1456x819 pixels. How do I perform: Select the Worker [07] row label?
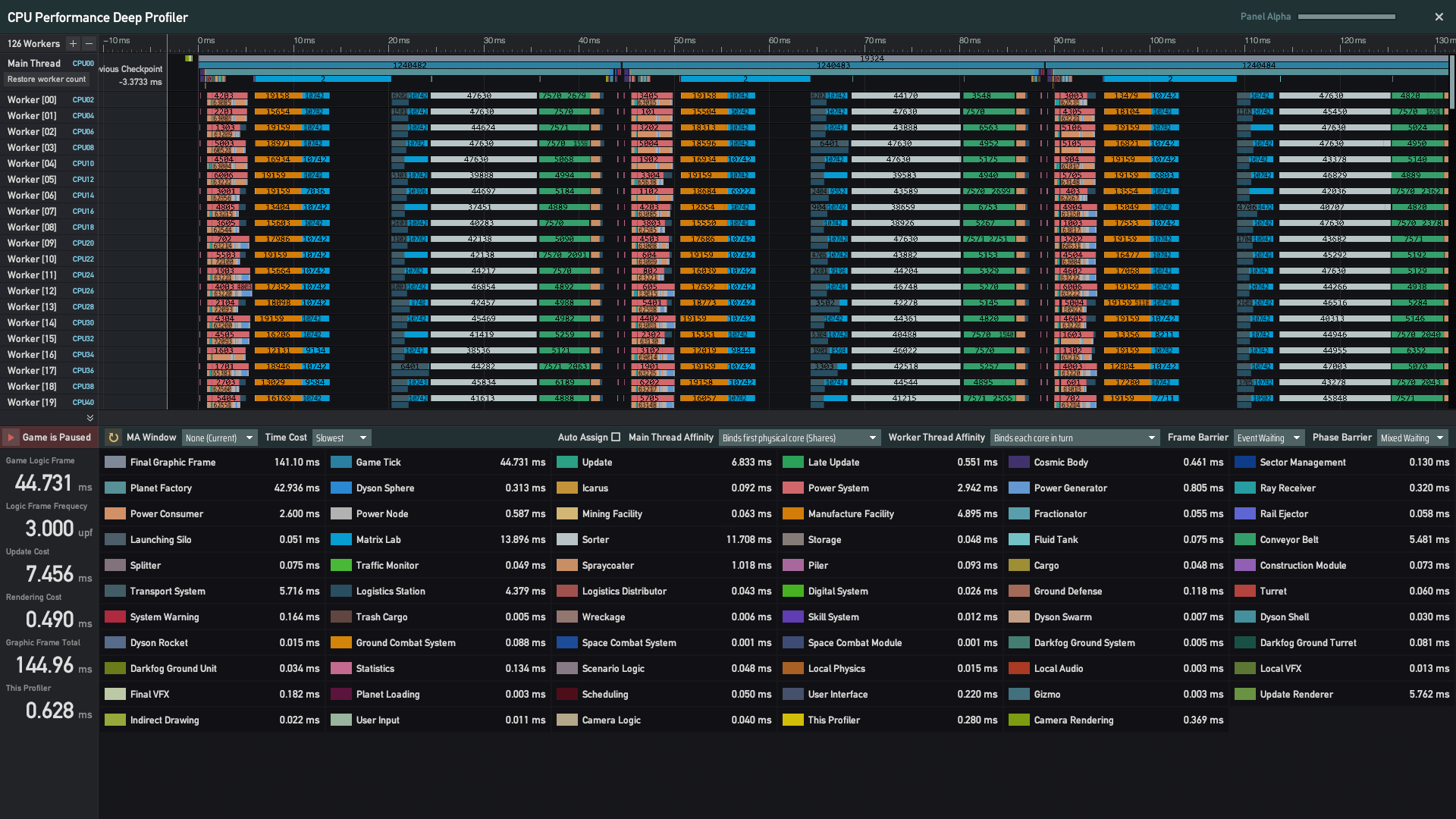32,212
